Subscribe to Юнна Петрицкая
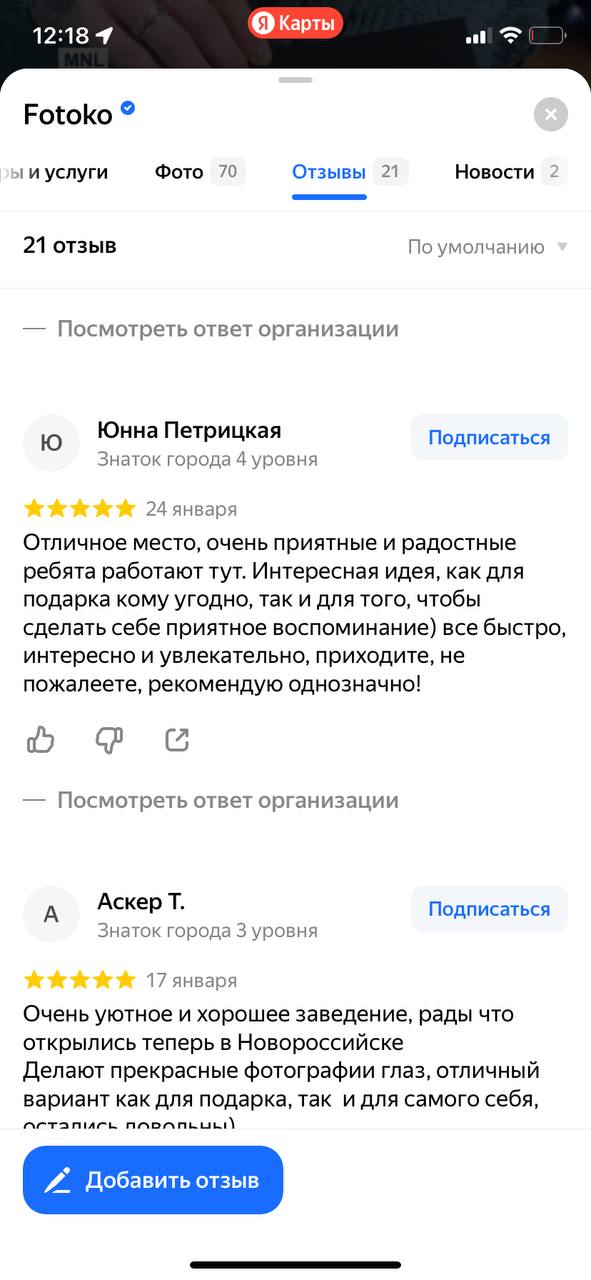 (489, 438)
